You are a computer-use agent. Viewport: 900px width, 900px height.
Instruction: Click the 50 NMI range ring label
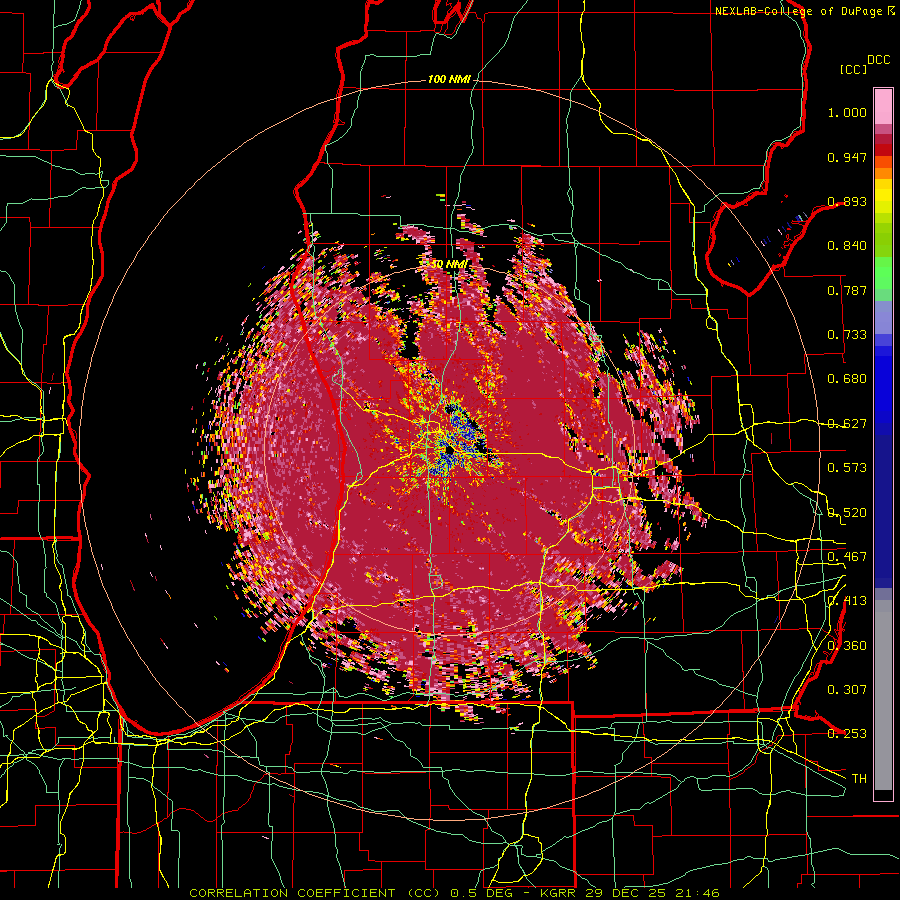449,264
